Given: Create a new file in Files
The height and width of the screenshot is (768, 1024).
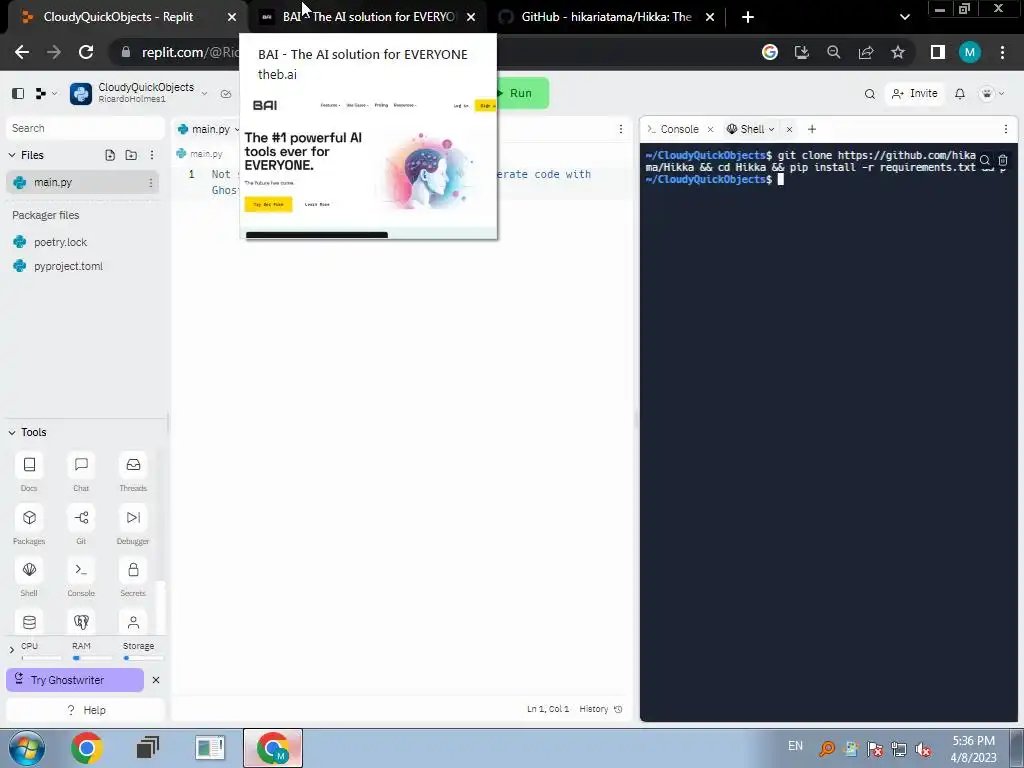Looking at the screenshot, I should click(x=110, y=155).
